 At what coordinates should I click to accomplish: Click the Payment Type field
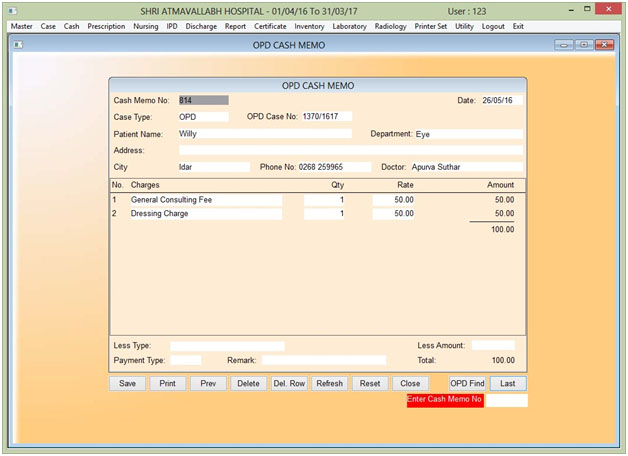pos(185,360)
